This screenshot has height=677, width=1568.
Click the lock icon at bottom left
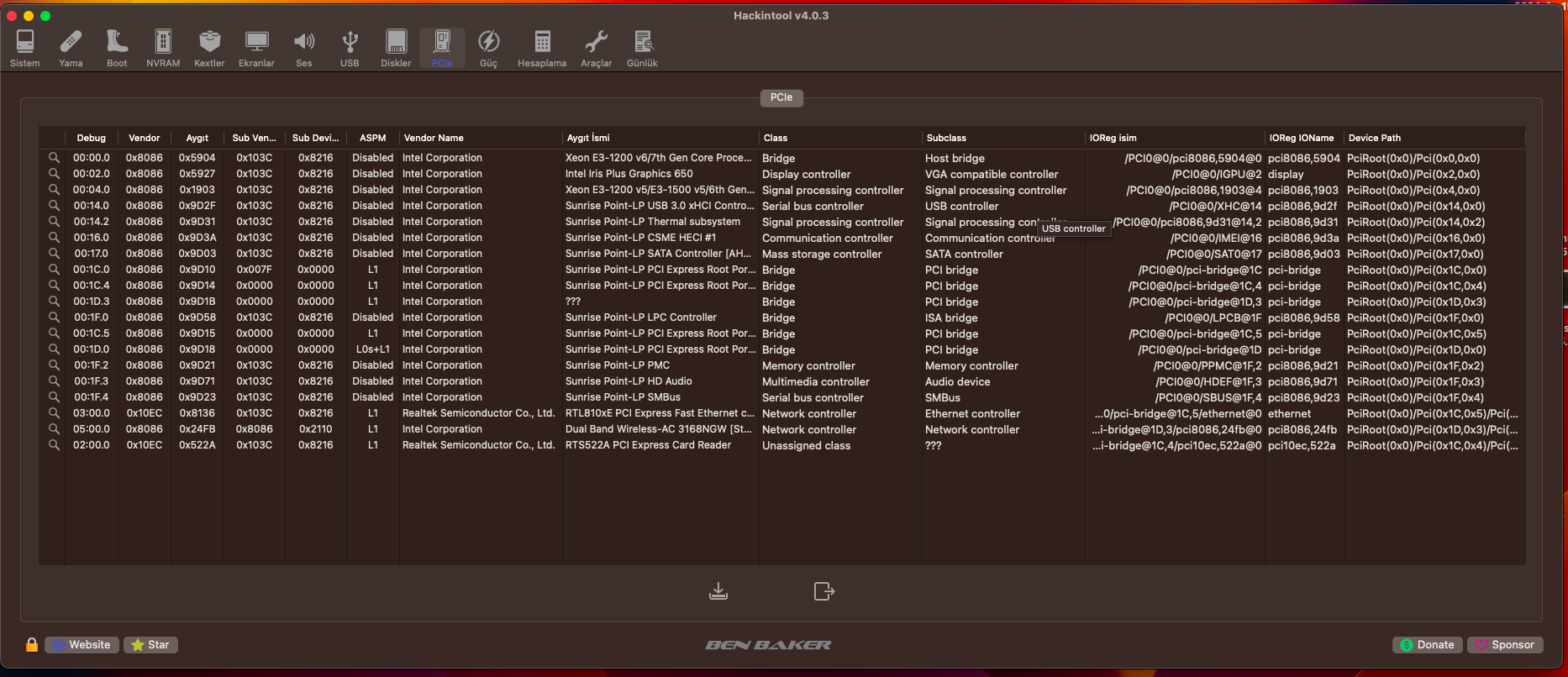click(x=32, y=644)
